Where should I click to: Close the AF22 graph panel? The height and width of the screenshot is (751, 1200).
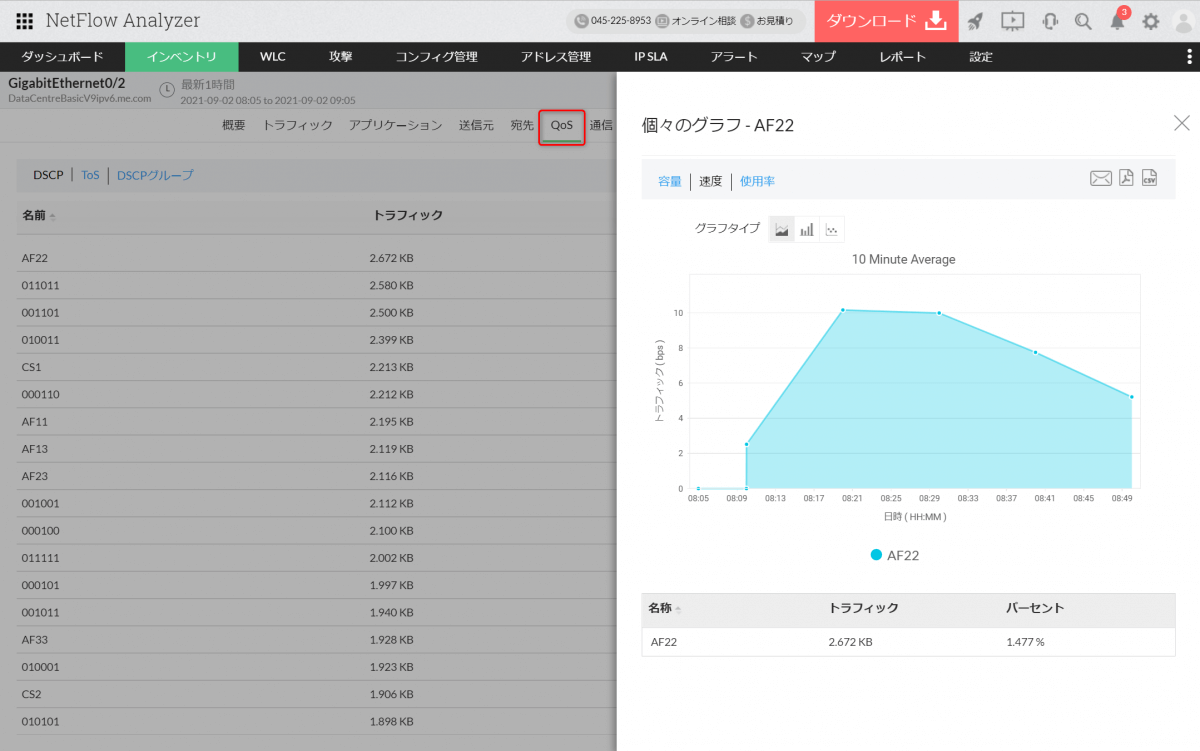[1181, 123]
